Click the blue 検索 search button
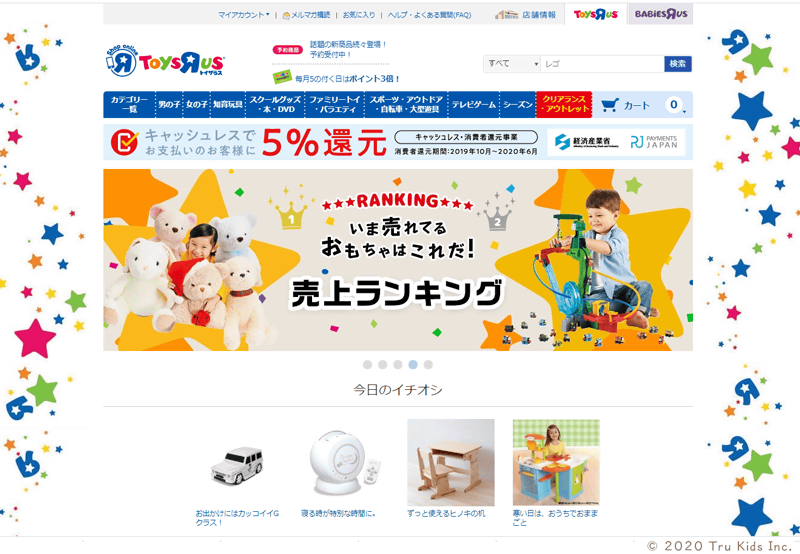The height and width of the screenshot is (554, 800). [x=678, y=64]
